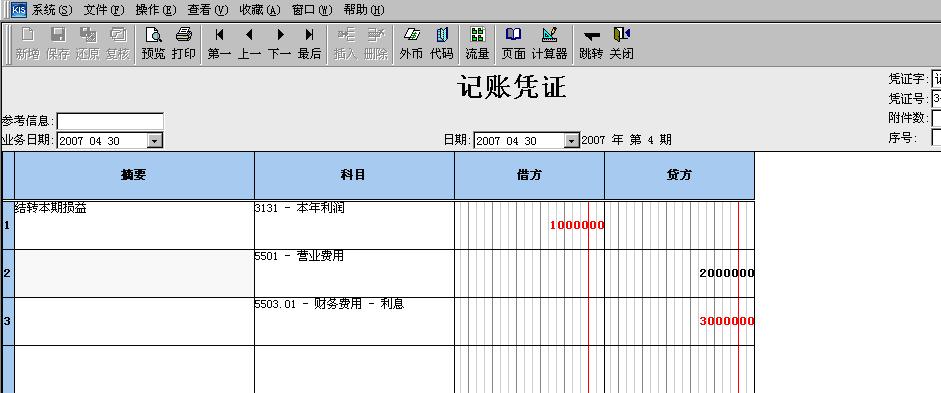Click the 打印 print toolbar icon
This screenshot has height=393, width=941.
pyautogui.click(x=184, y=43)
